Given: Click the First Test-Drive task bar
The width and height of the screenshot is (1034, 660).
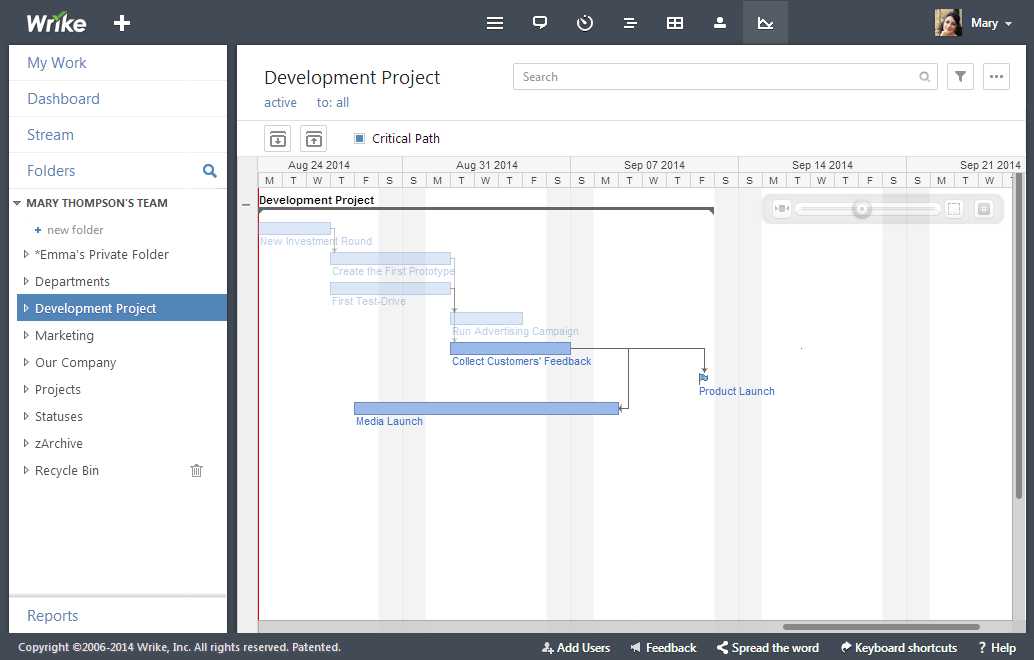Looking at the screenshot, I should click(390, 288).
